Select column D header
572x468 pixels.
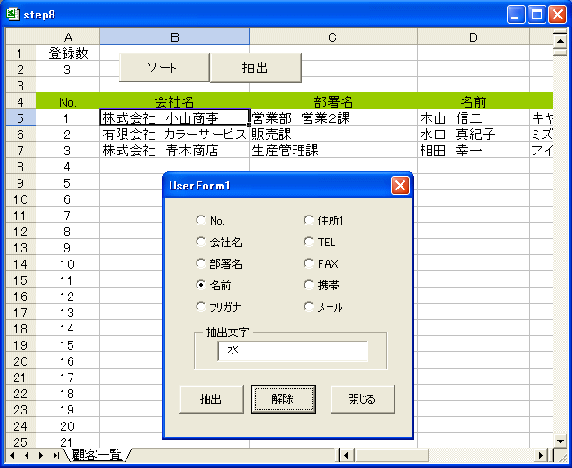(473, 37)
